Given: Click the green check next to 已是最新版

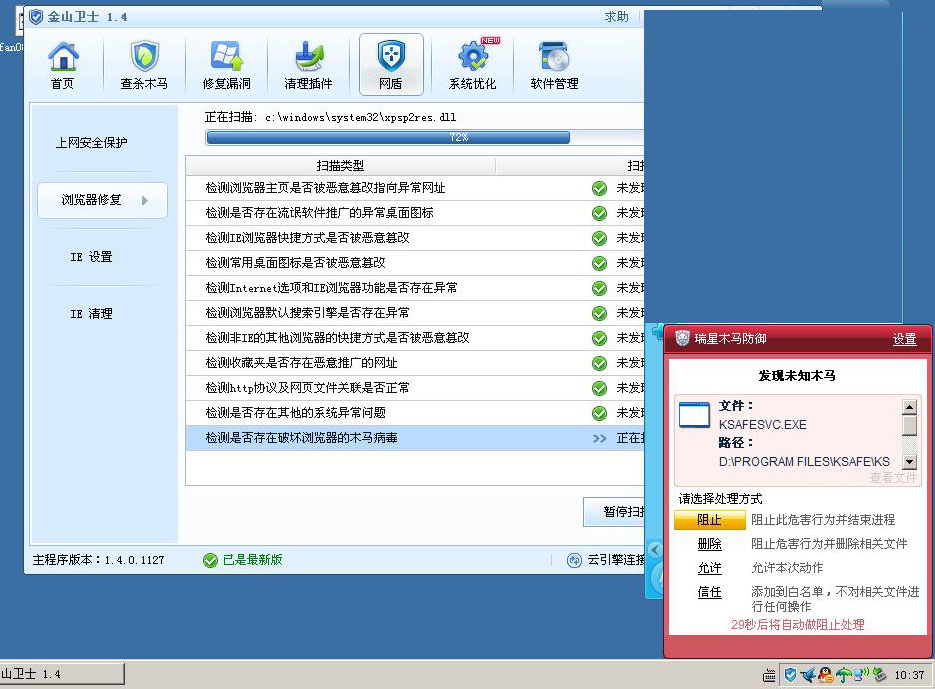Looking at the screenshot, I should point(210,560).
